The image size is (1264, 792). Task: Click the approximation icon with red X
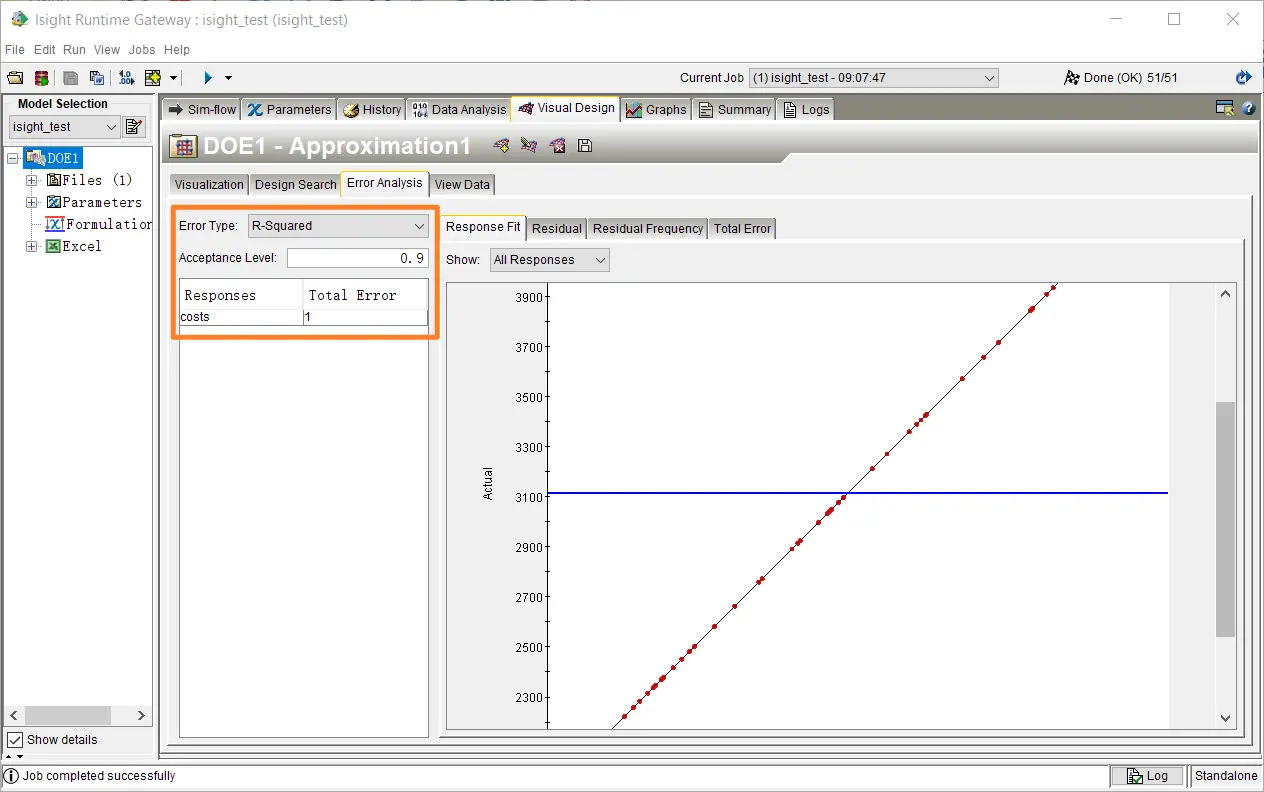(557, 146)
